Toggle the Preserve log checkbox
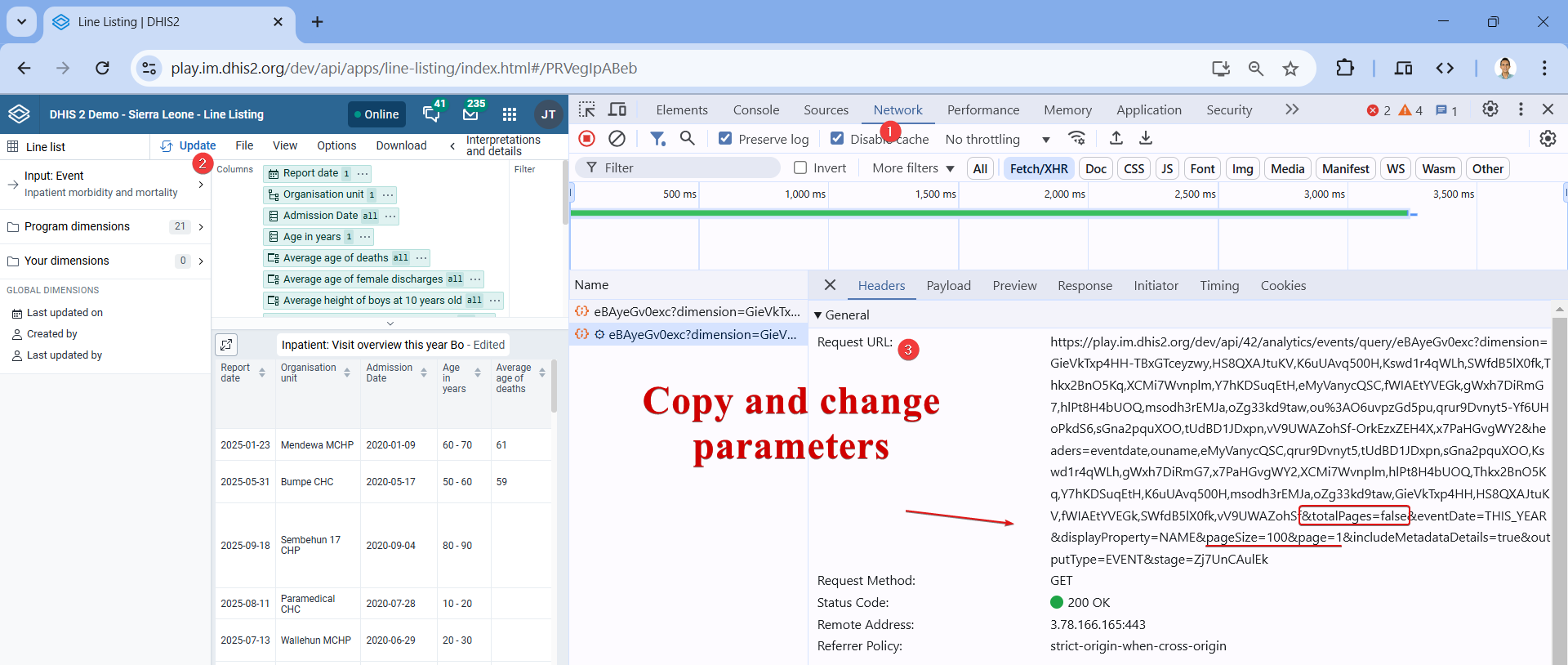Image resolution: width=1568 pixels, height=665 pixels. pos(725,139)
